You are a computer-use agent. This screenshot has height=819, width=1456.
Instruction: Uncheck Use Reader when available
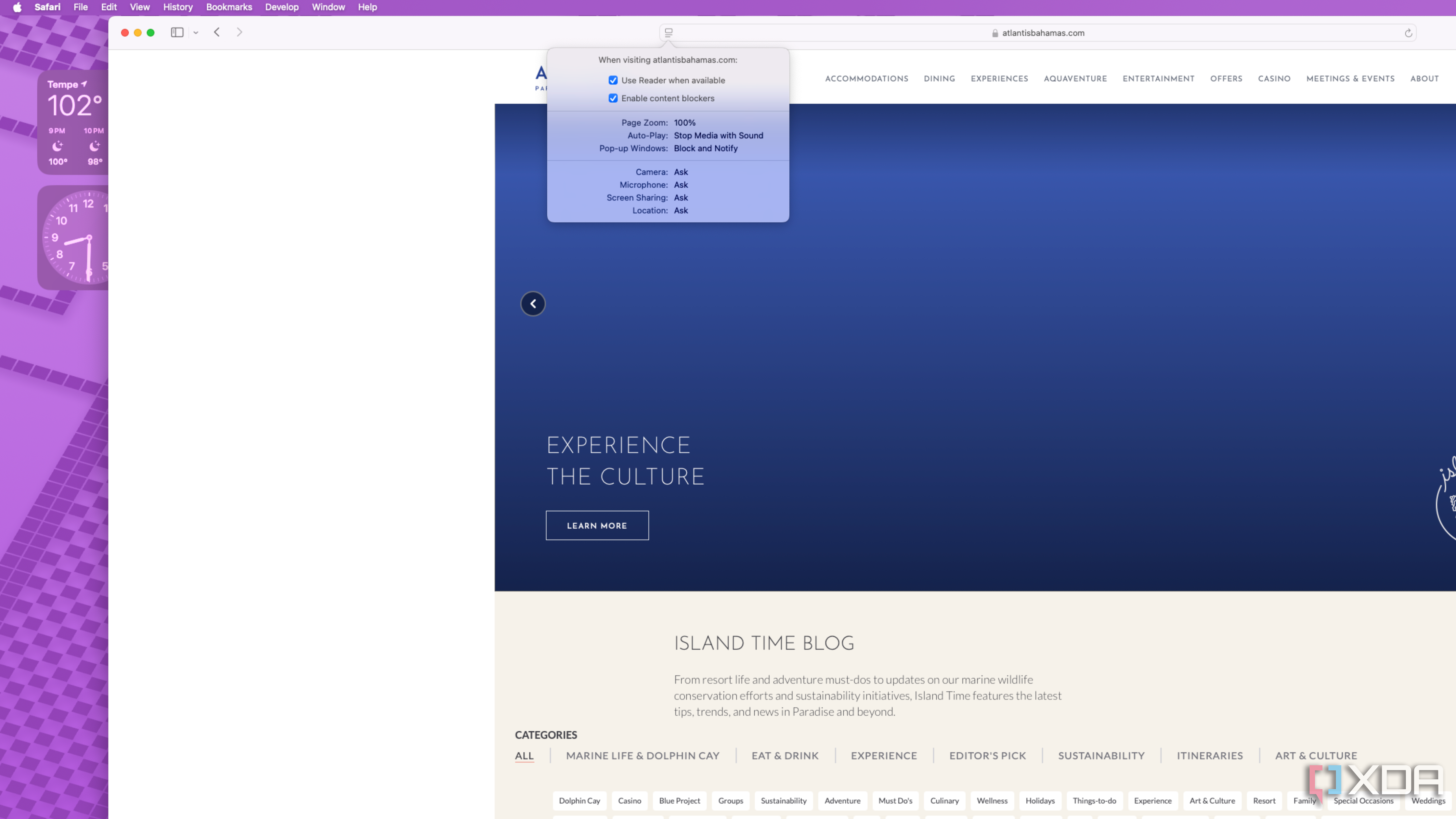(x=613, y=80)
